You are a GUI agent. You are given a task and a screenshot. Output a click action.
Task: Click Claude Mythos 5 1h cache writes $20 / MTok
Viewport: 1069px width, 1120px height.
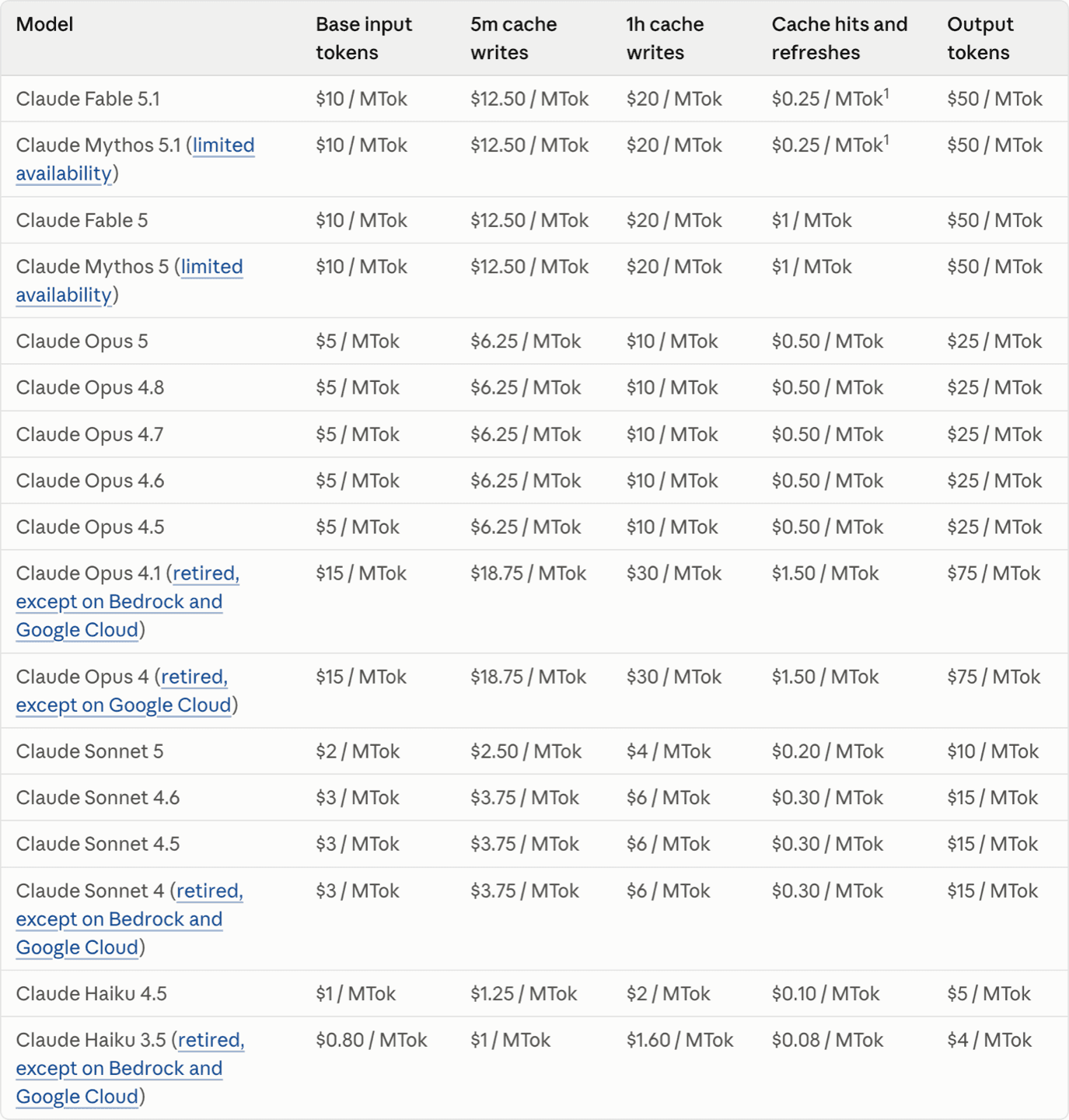(674, 267)
